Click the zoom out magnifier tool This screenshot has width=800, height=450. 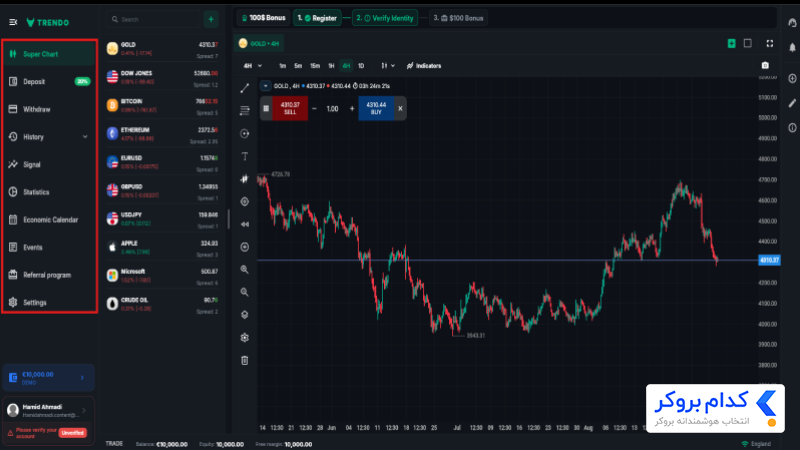(x=245, y=292)
